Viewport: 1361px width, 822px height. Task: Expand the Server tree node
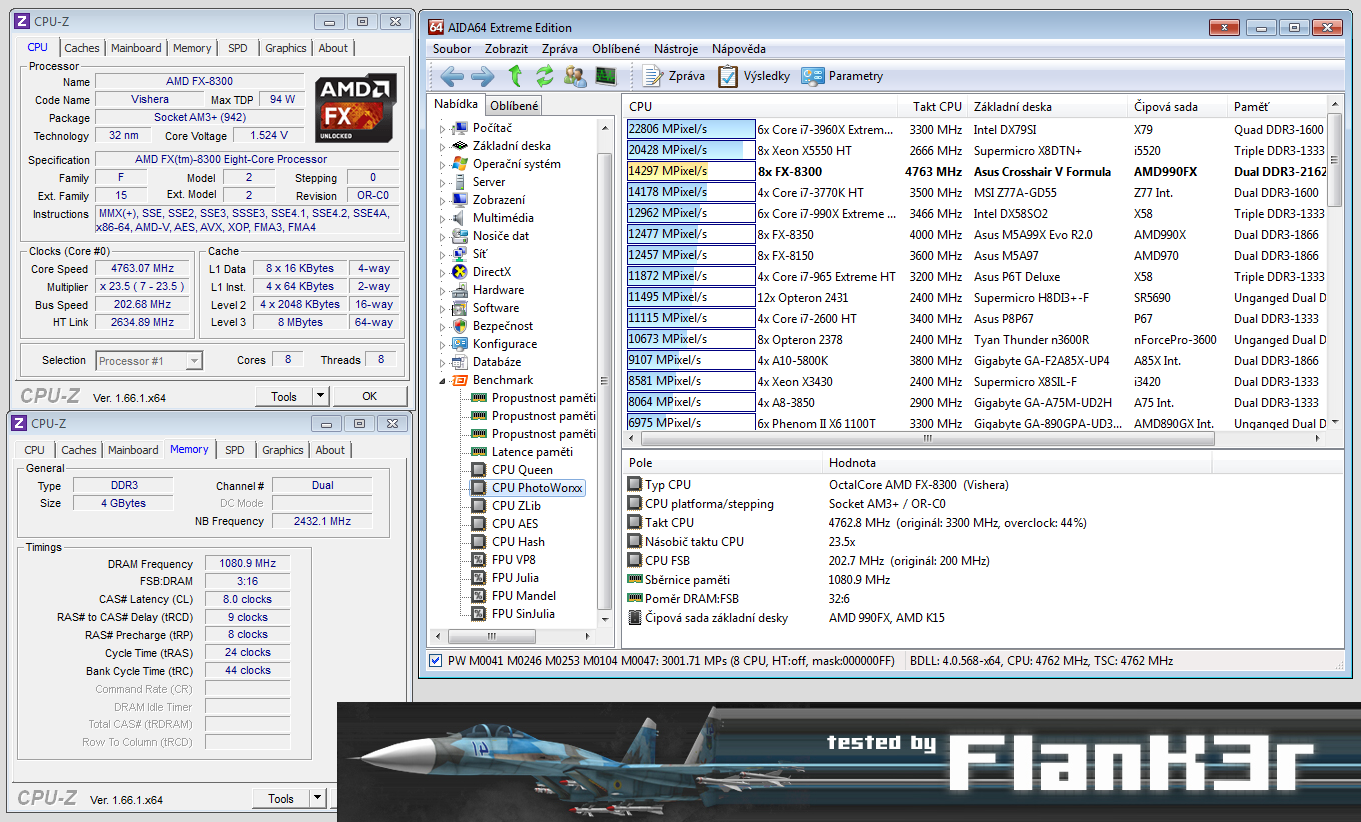tap(443, 182)
